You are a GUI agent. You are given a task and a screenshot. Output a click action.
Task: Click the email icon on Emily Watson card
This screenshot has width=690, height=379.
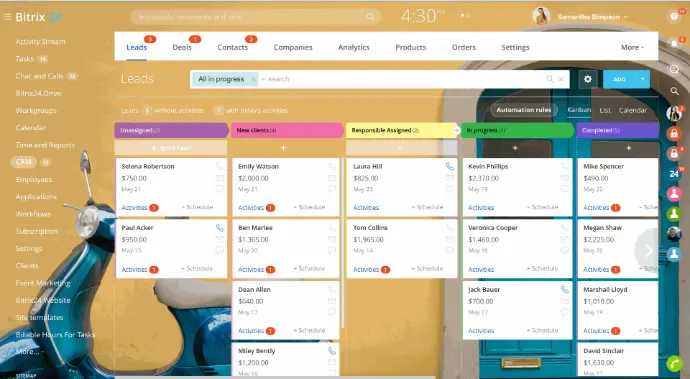tap(332, 178)
